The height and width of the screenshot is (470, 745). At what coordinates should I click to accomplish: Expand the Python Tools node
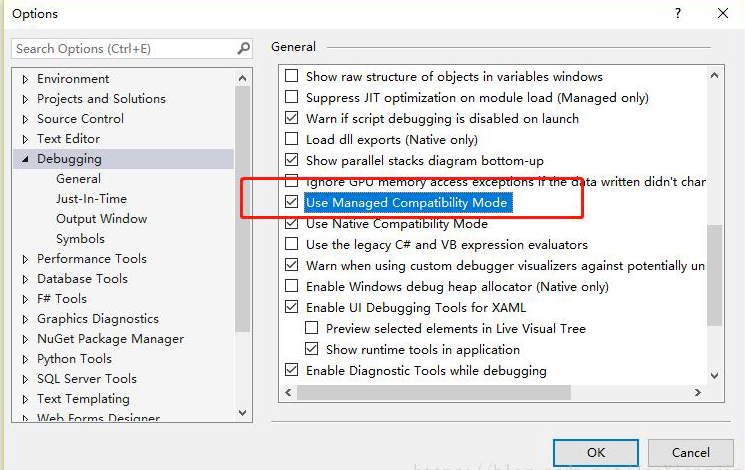[x=25, y=359]
